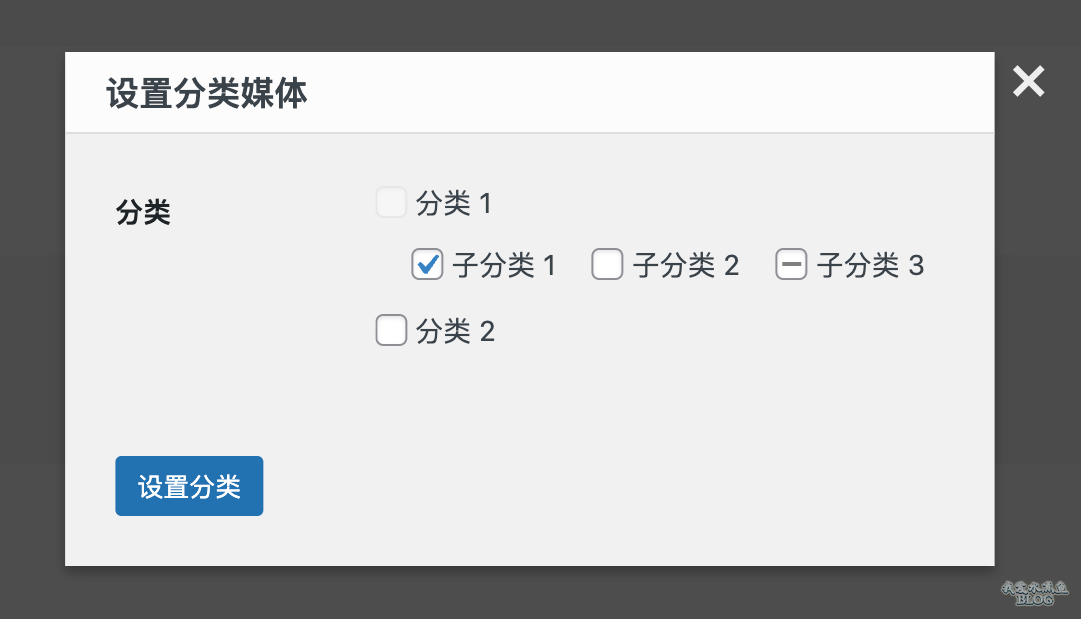
Task: Tick the 子分类 2 checkbox
Action: click(x=607, y=264)
